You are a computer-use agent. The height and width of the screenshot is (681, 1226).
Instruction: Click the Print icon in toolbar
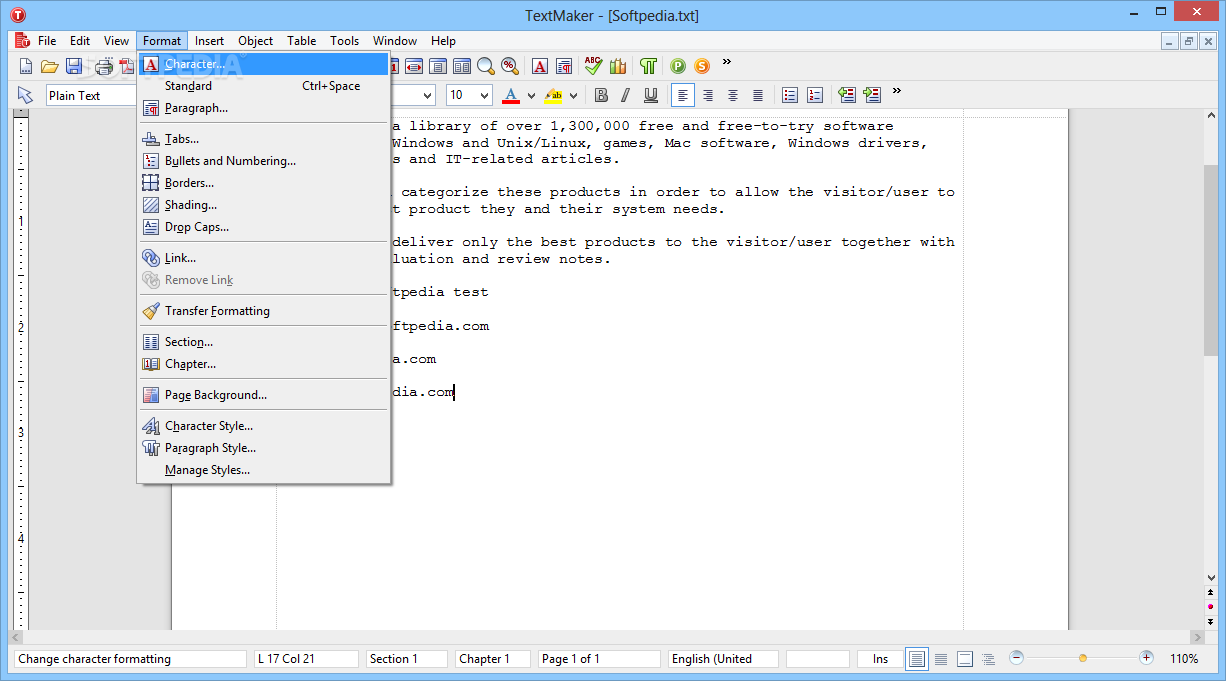click(x=103, y=66)
